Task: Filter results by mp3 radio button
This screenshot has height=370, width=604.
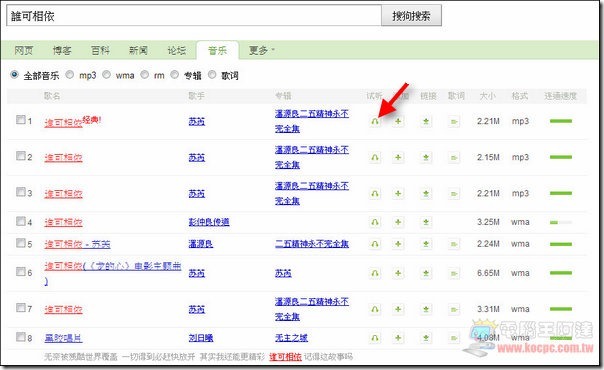Action: pos(69,74)
